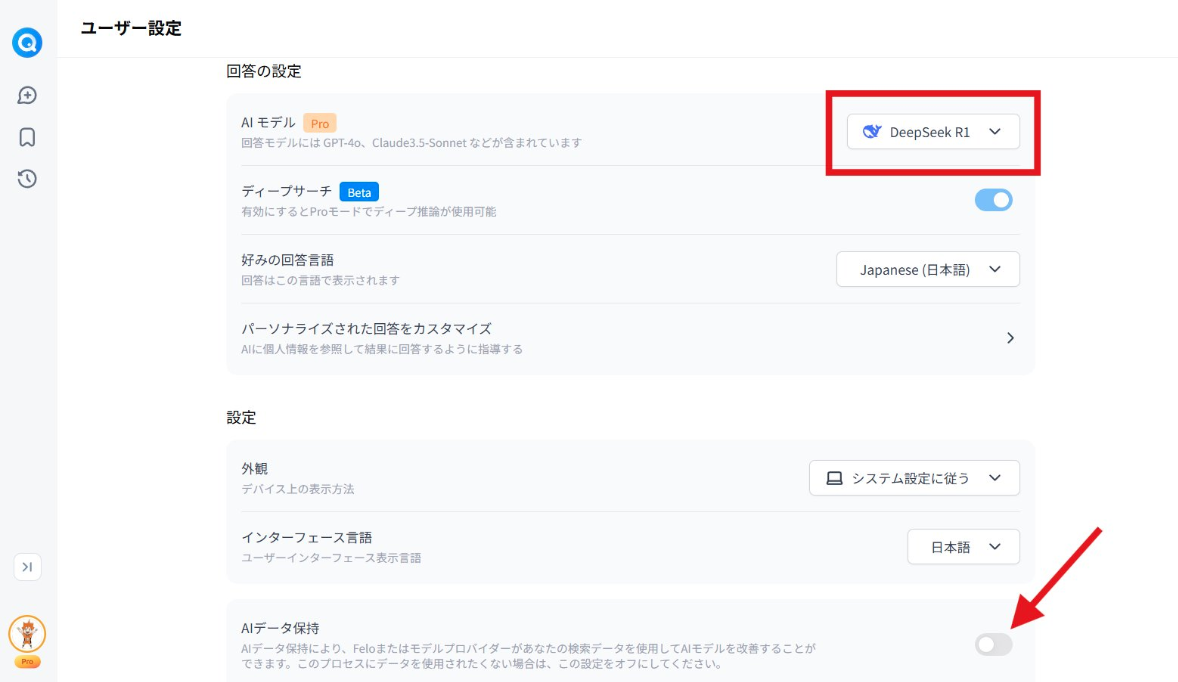Disable the ディープサーチ toggle
Viewport: 1178px width, 682px height.
993,200
